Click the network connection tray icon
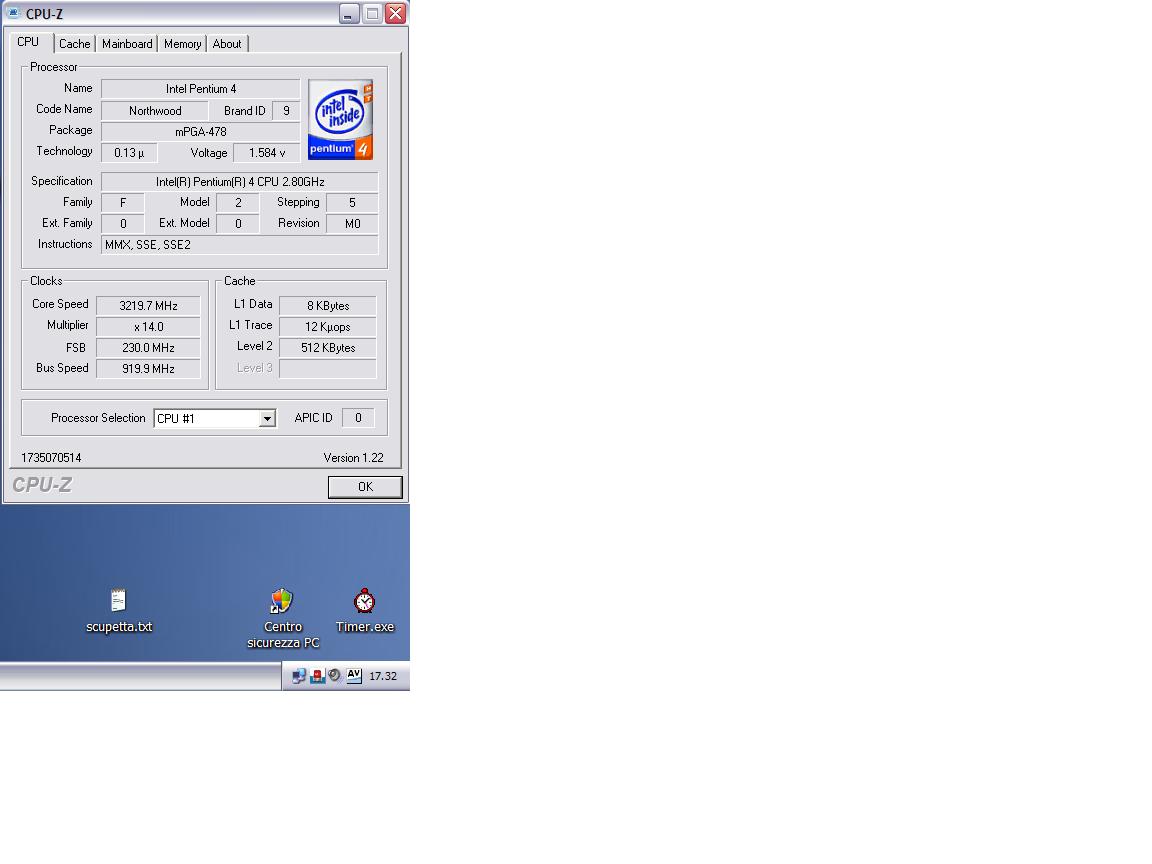 click(299, 676)
